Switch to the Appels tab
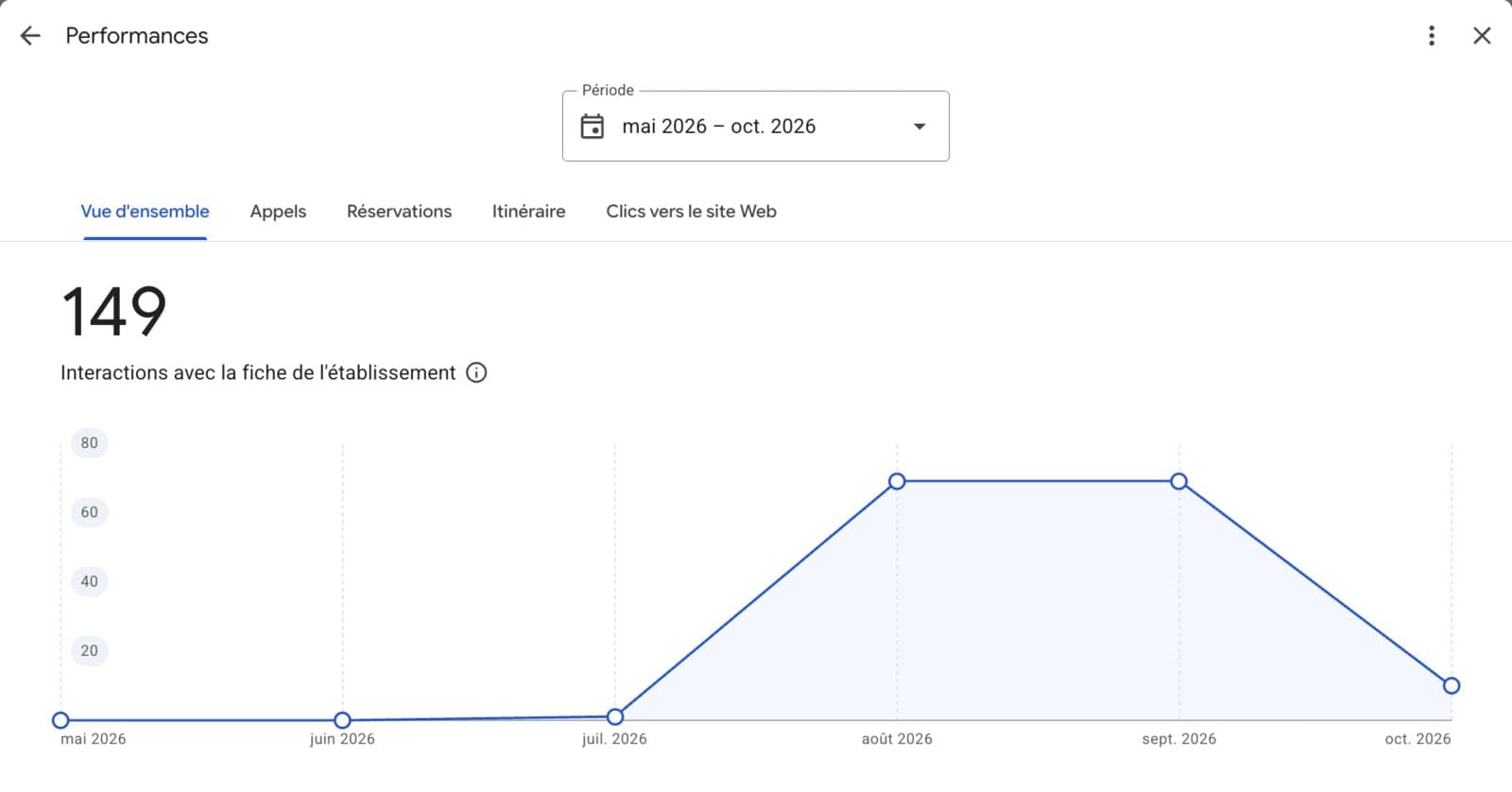 pos(278,212)
